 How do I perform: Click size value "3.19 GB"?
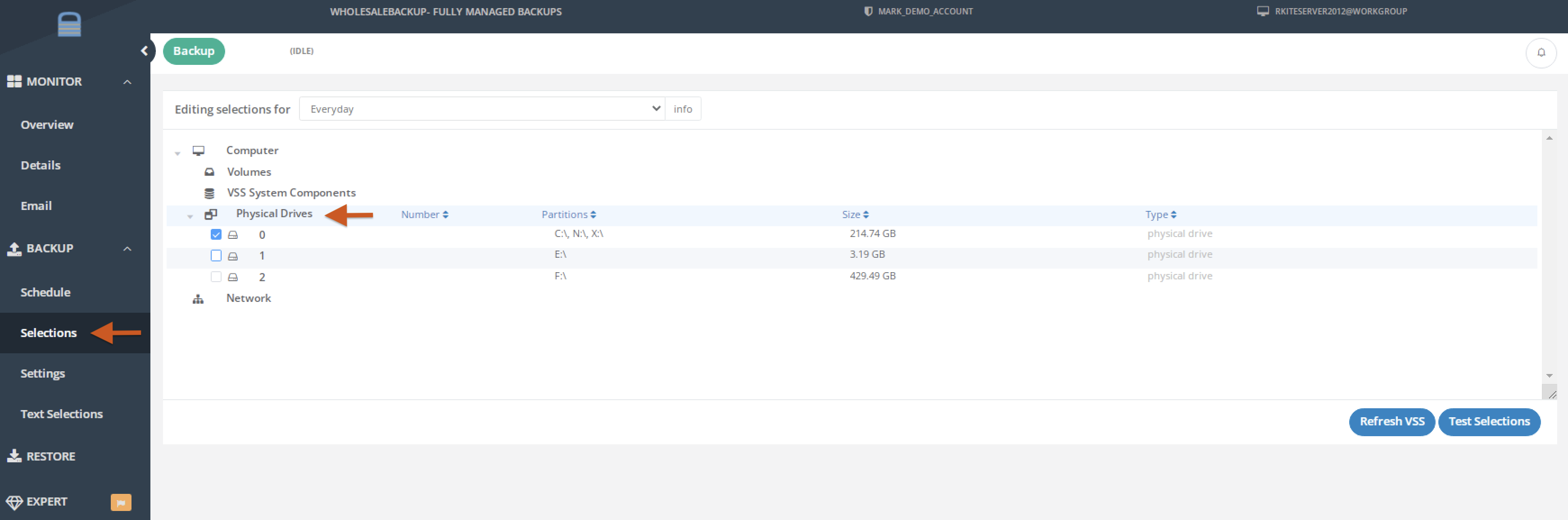click(867, 254)
